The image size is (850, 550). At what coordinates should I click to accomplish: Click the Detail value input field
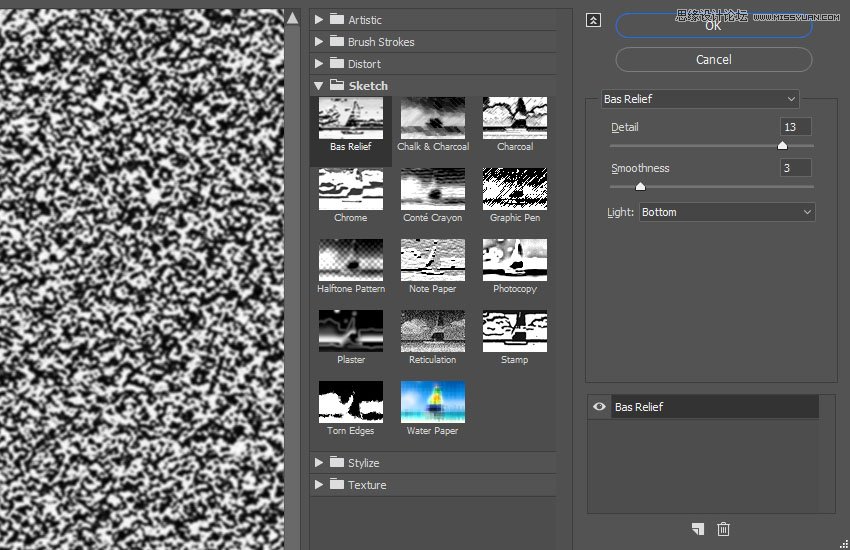click(795, 127)
